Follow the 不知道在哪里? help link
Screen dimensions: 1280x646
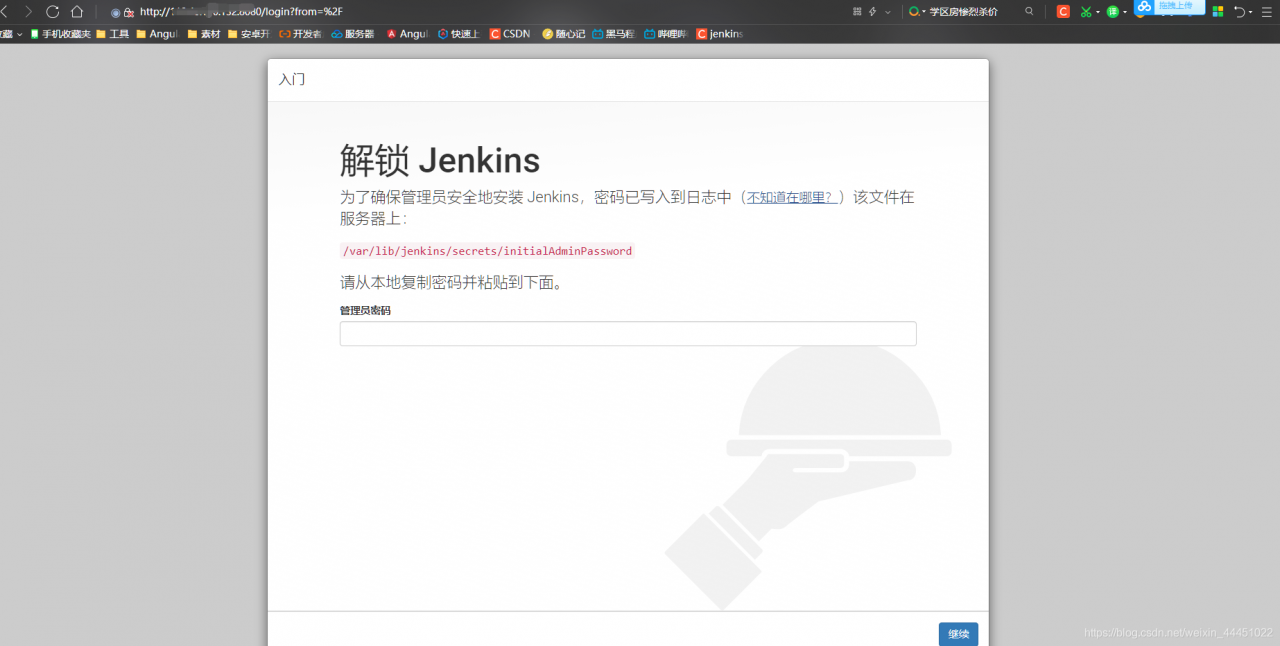[x=792, y=198]
